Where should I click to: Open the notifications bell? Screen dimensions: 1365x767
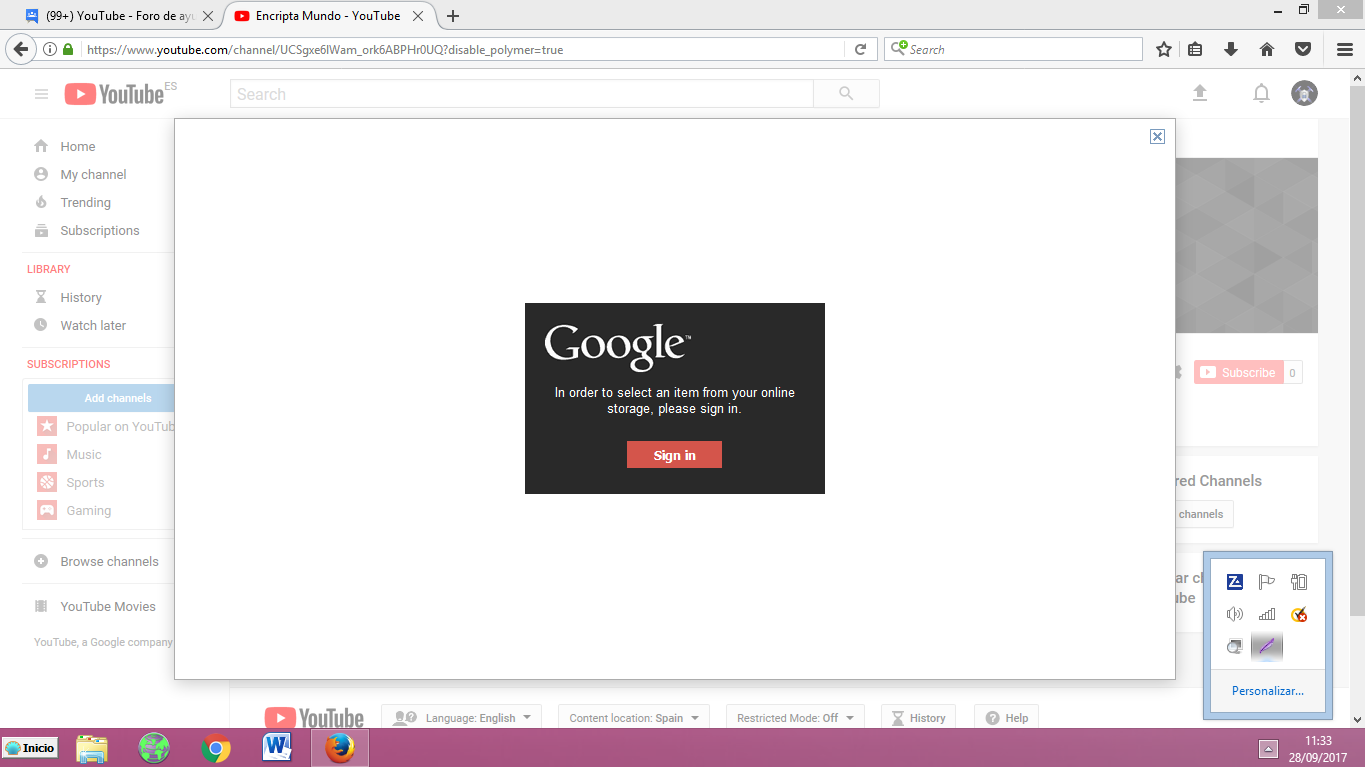click(x=1261, y=93)
